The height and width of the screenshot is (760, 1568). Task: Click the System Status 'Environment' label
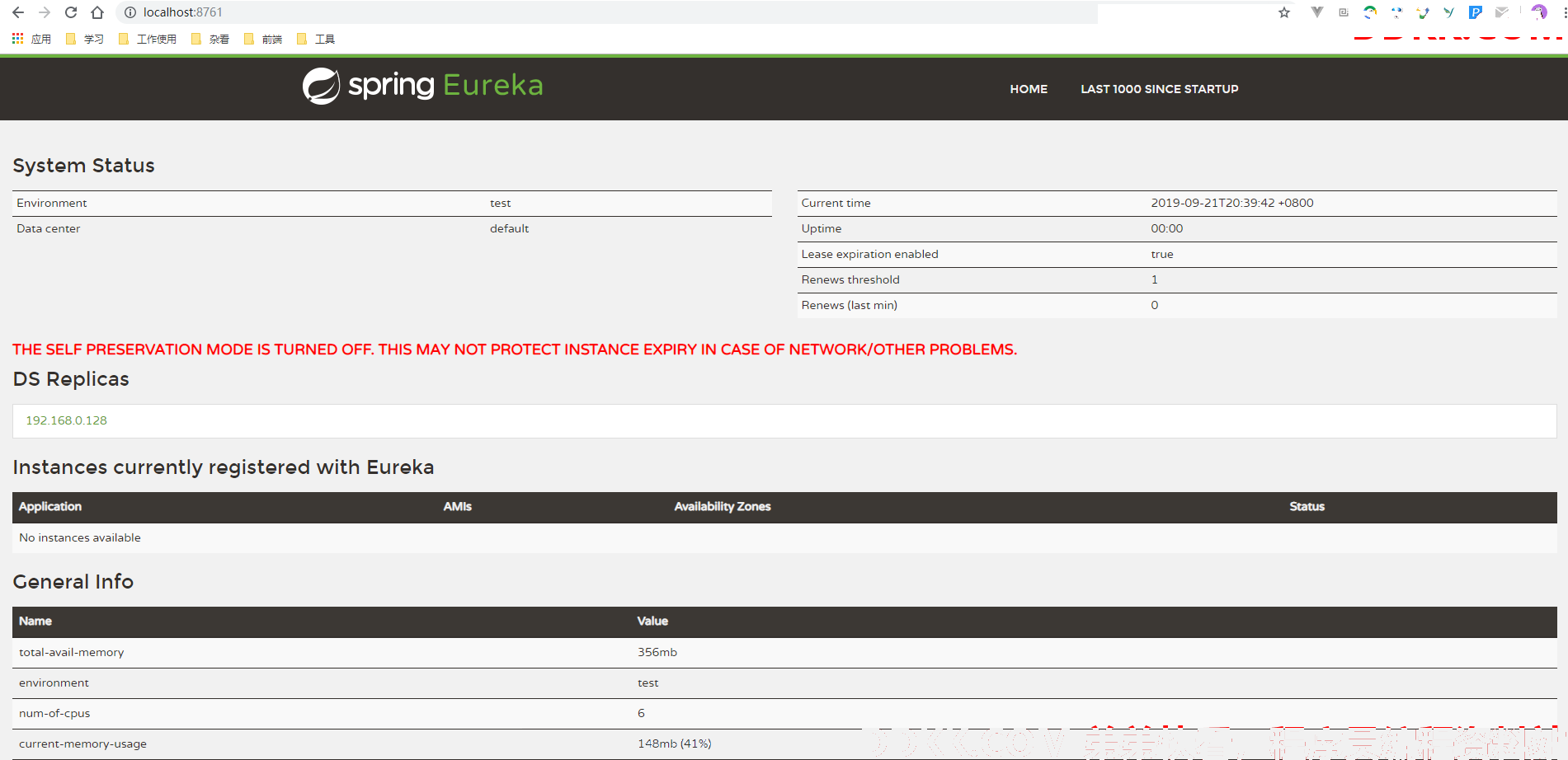[52, 203]
